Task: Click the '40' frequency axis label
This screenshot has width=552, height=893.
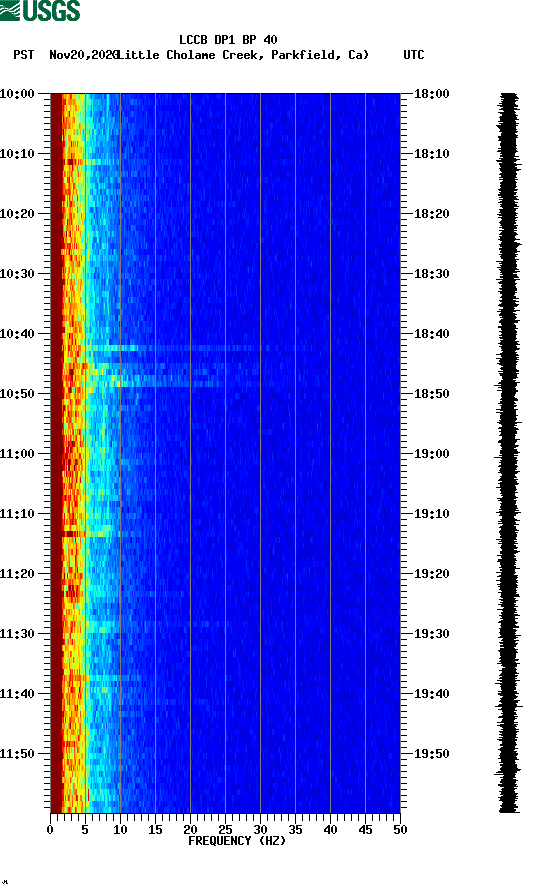Action: (x=330, y=830)
